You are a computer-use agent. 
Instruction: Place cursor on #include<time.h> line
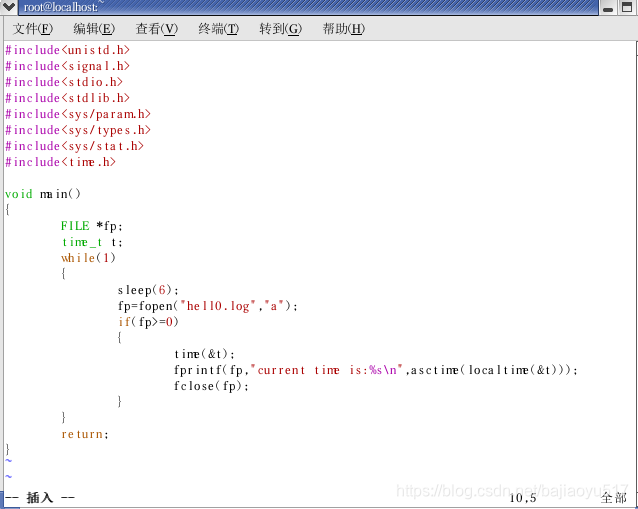point(61,162)
